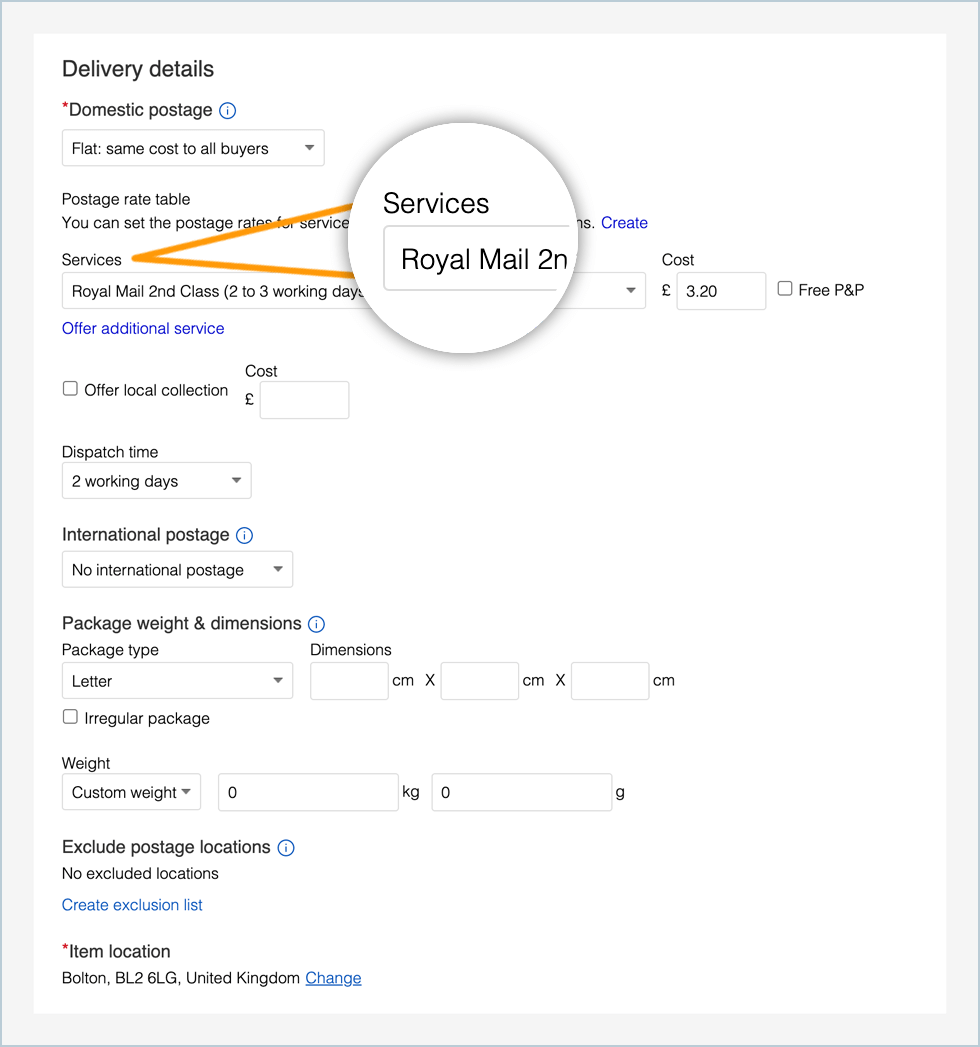The width and height of the screenshot is (980, 1047).
Task: Focus the local collection cost field
Action: tap(304, 400)
